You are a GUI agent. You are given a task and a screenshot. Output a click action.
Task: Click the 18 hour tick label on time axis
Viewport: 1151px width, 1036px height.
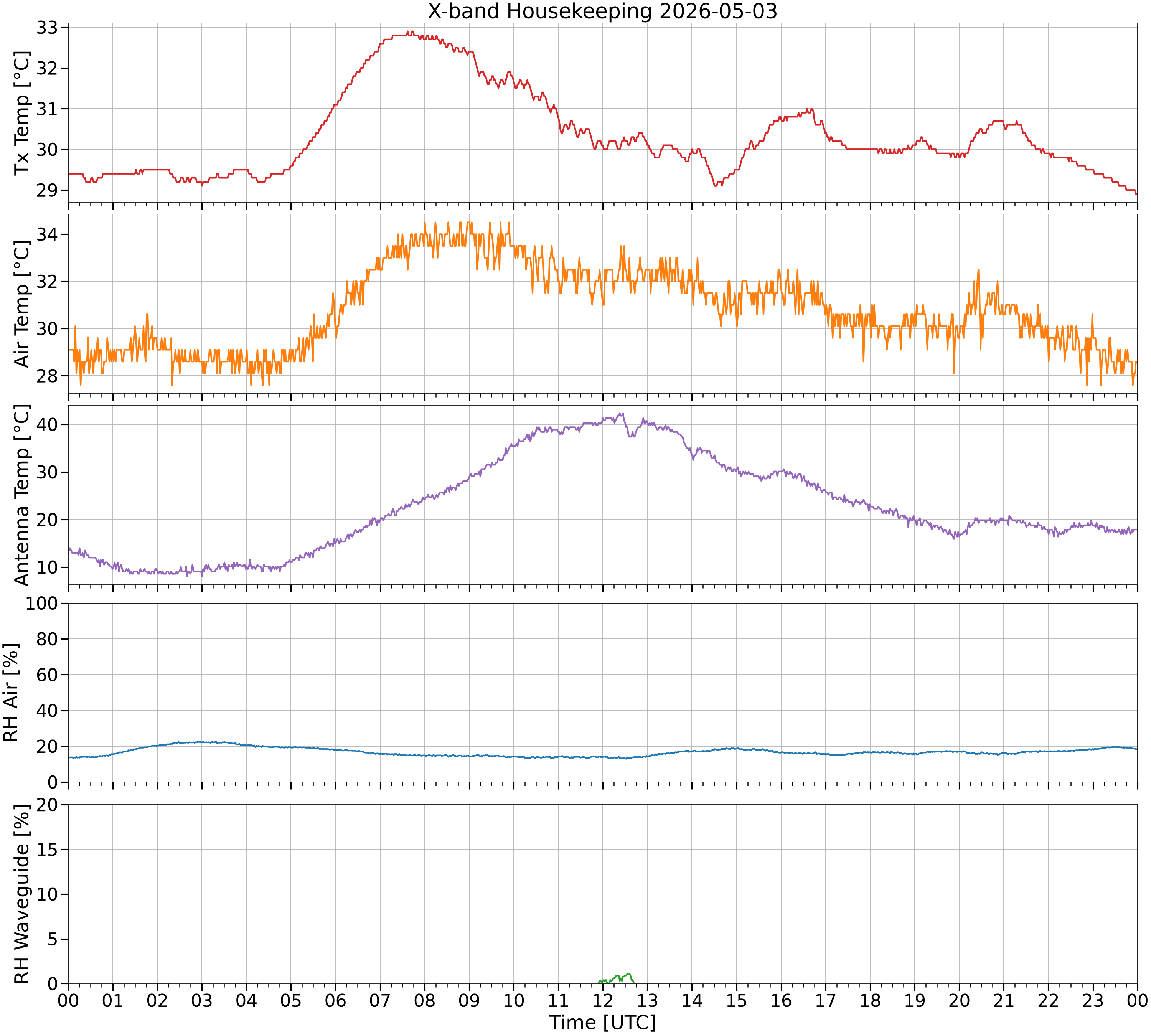coord(870,1000)
